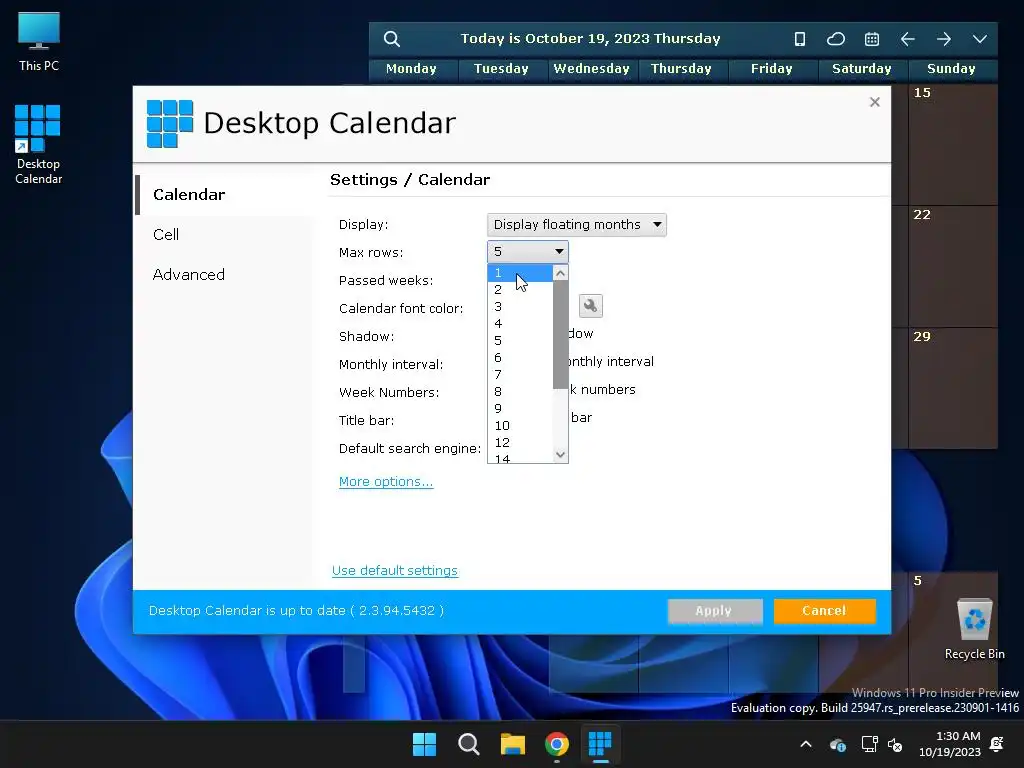The width and height of the screenshot is (1024, 768).
Task: Open This PC desktop icon
Action: (39, 42)
